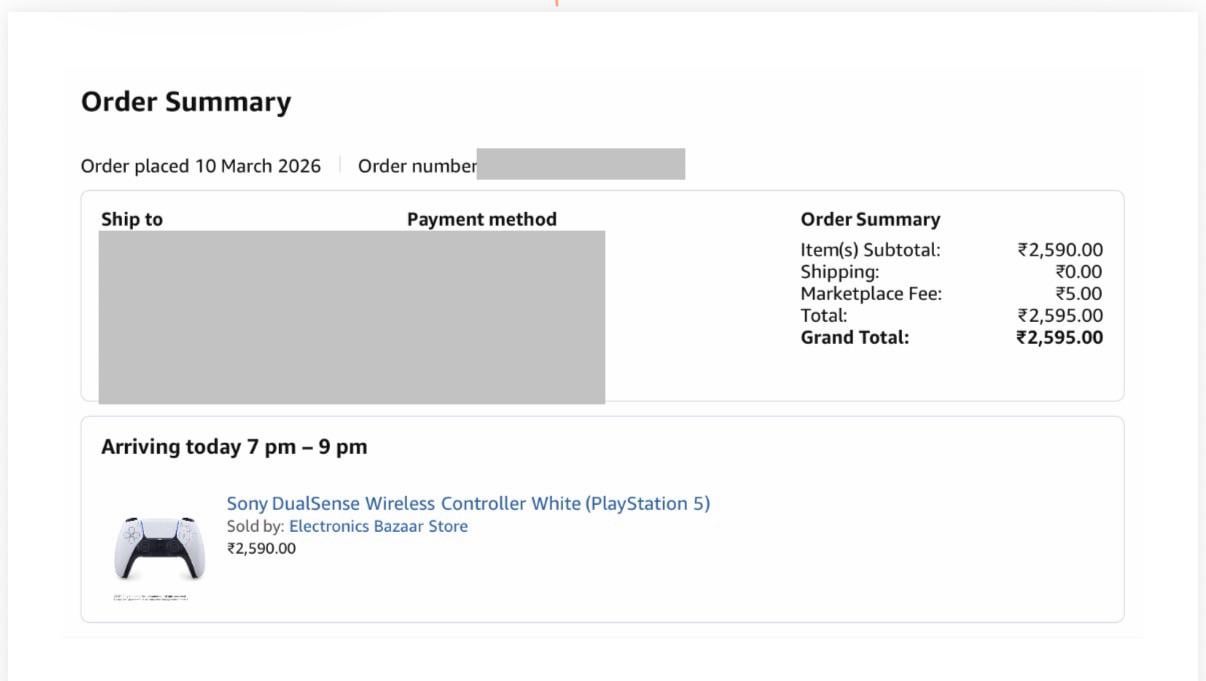Screen dimensions: 1206x681
Task: Click the Marketplace Fee label
Action: [x=871, y=294]
